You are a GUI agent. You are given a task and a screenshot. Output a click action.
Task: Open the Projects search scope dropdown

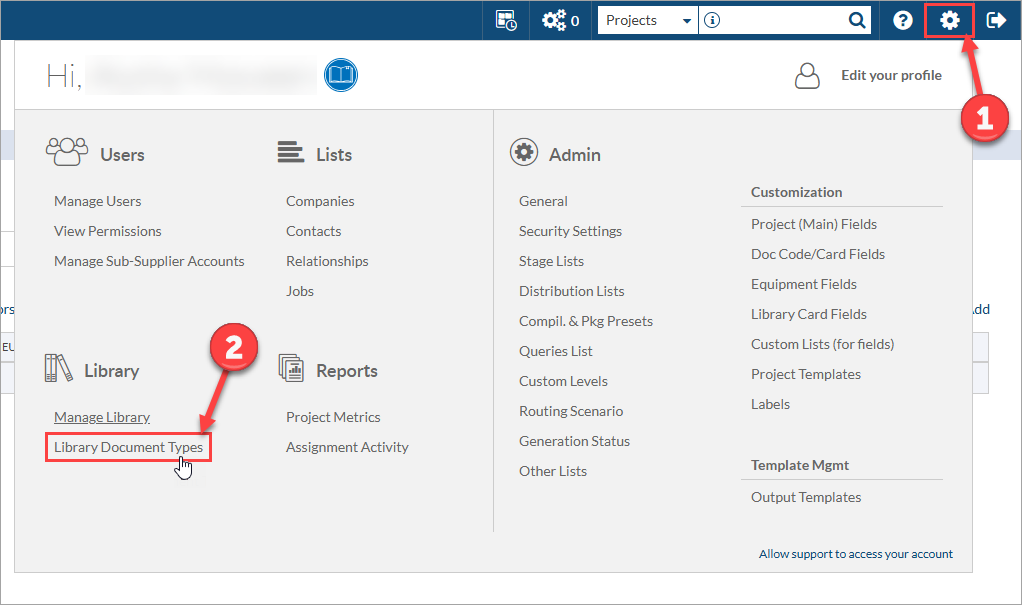pyautogui.click(x=648, y=20)
